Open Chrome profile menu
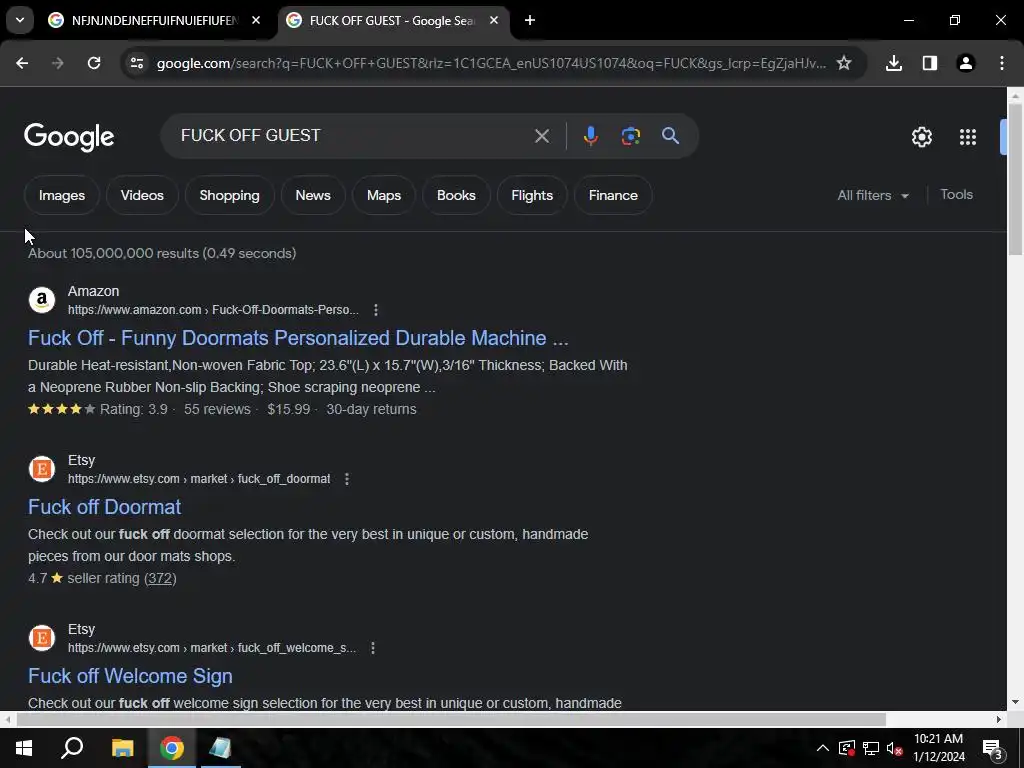The image size is (1024, 768). [x=966, y=63]
